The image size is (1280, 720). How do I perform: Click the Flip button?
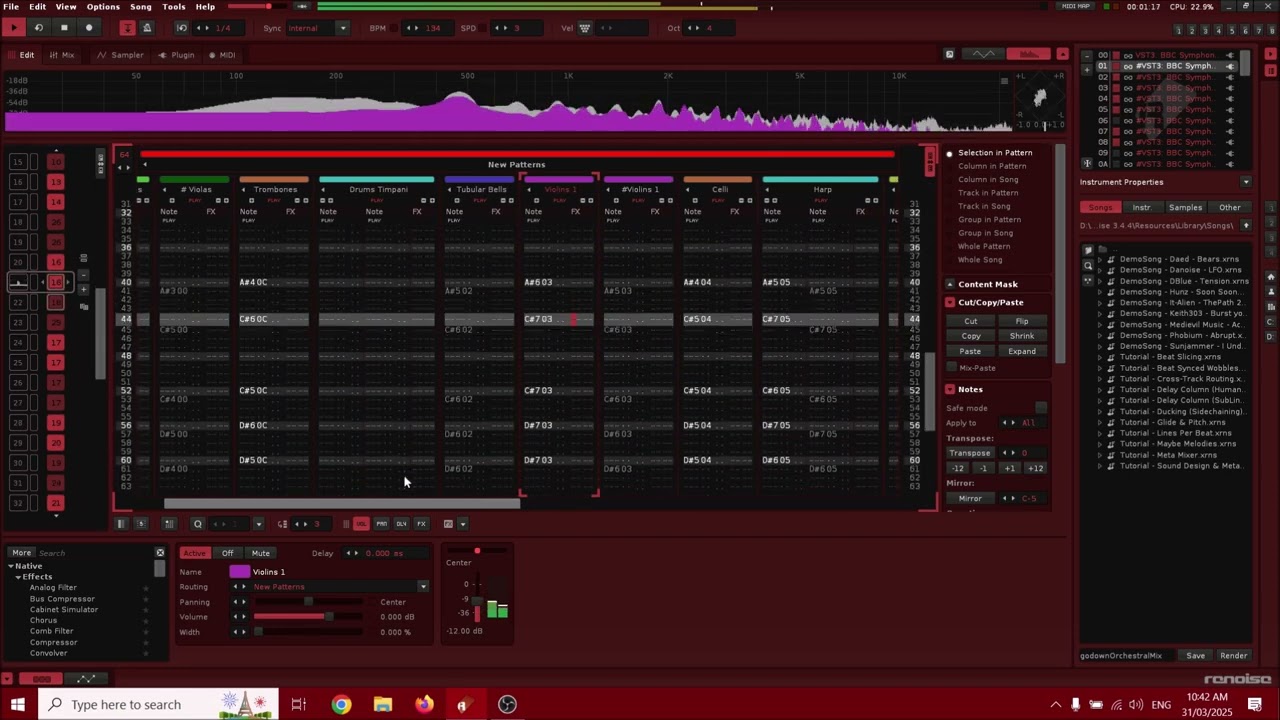[x=1022, y=321]
